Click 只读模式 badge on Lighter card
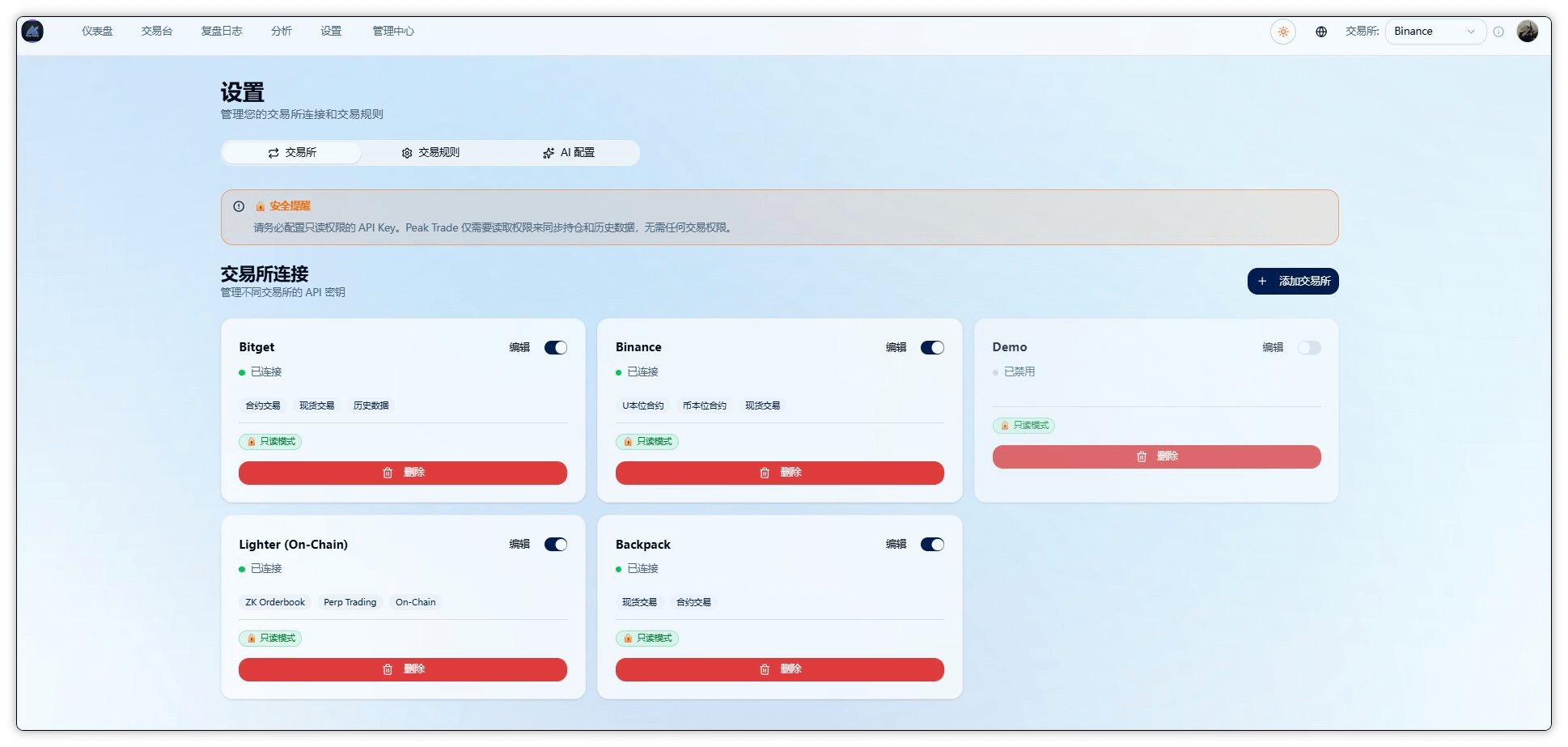Screen dimensions: 1568x747 pyautogui.click(x=270, y=639)
